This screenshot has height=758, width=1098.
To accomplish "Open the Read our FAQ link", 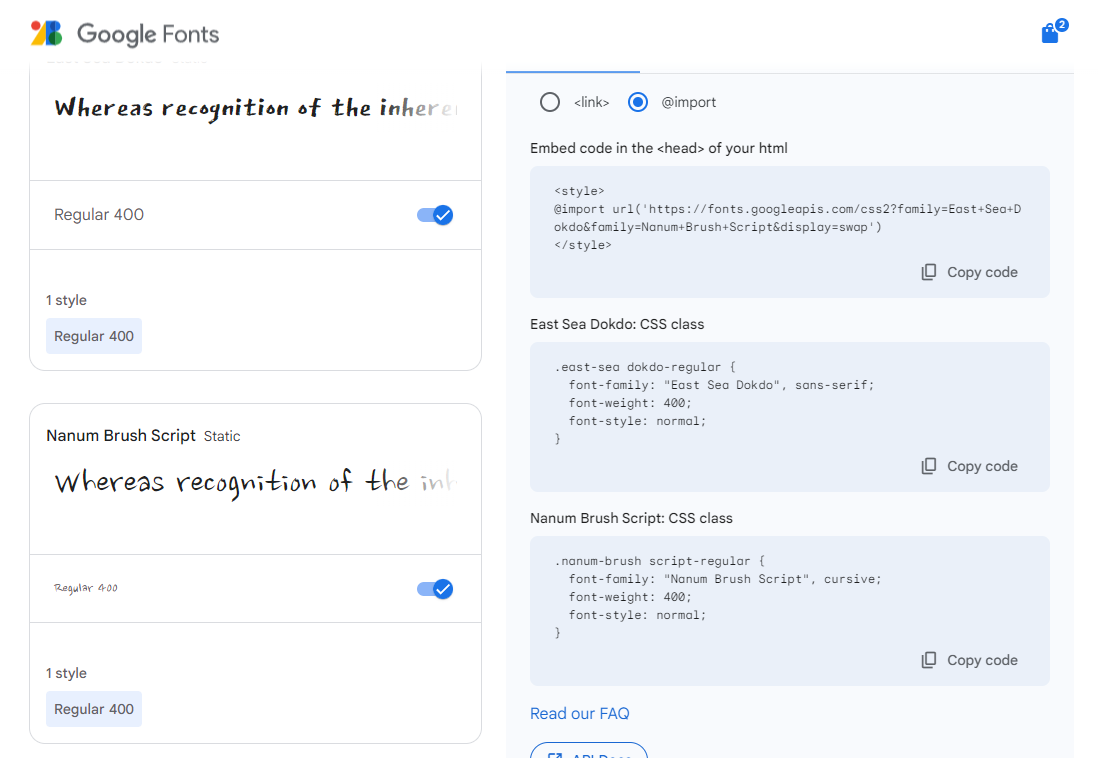I will click(x=579, y=714).
